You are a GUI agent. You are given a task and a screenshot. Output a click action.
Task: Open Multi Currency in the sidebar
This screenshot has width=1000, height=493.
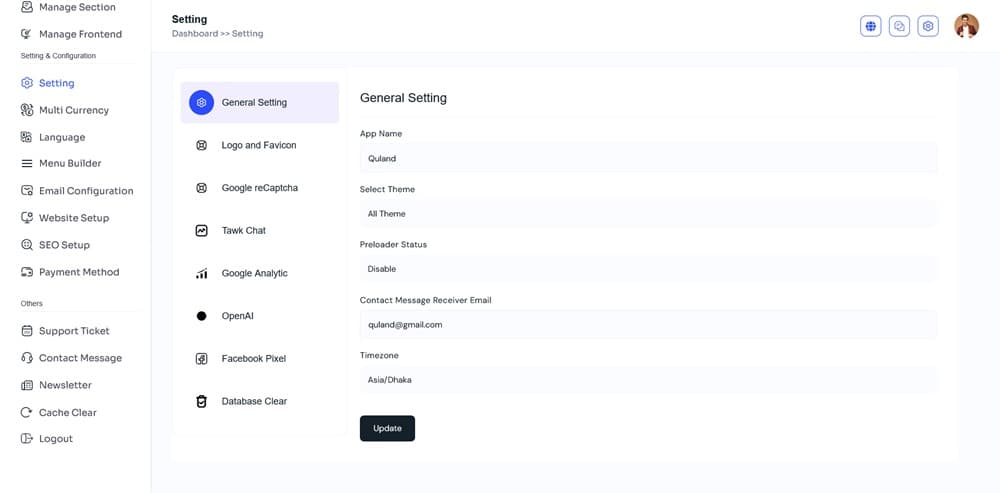coord(73,110)
